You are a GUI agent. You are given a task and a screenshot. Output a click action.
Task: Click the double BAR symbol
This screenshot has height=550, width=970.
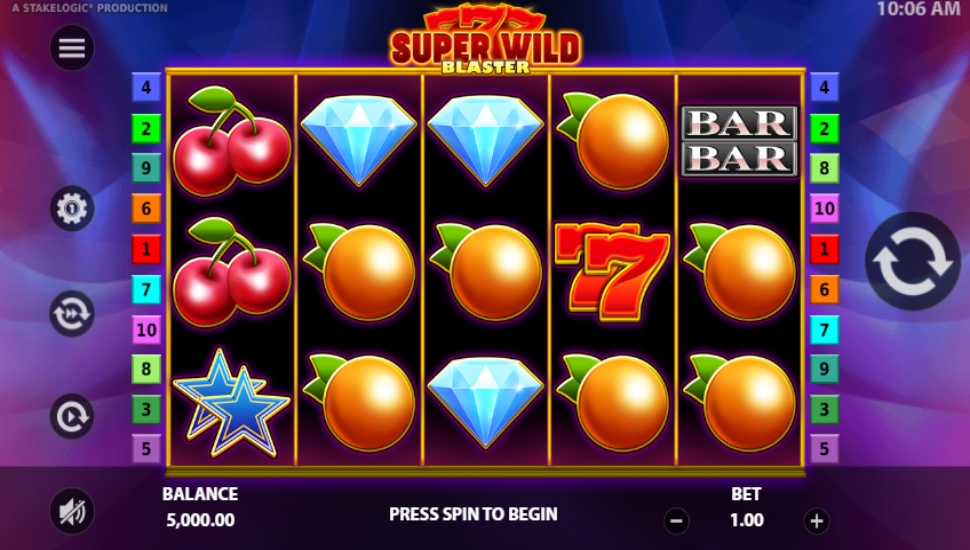point(739,141)
